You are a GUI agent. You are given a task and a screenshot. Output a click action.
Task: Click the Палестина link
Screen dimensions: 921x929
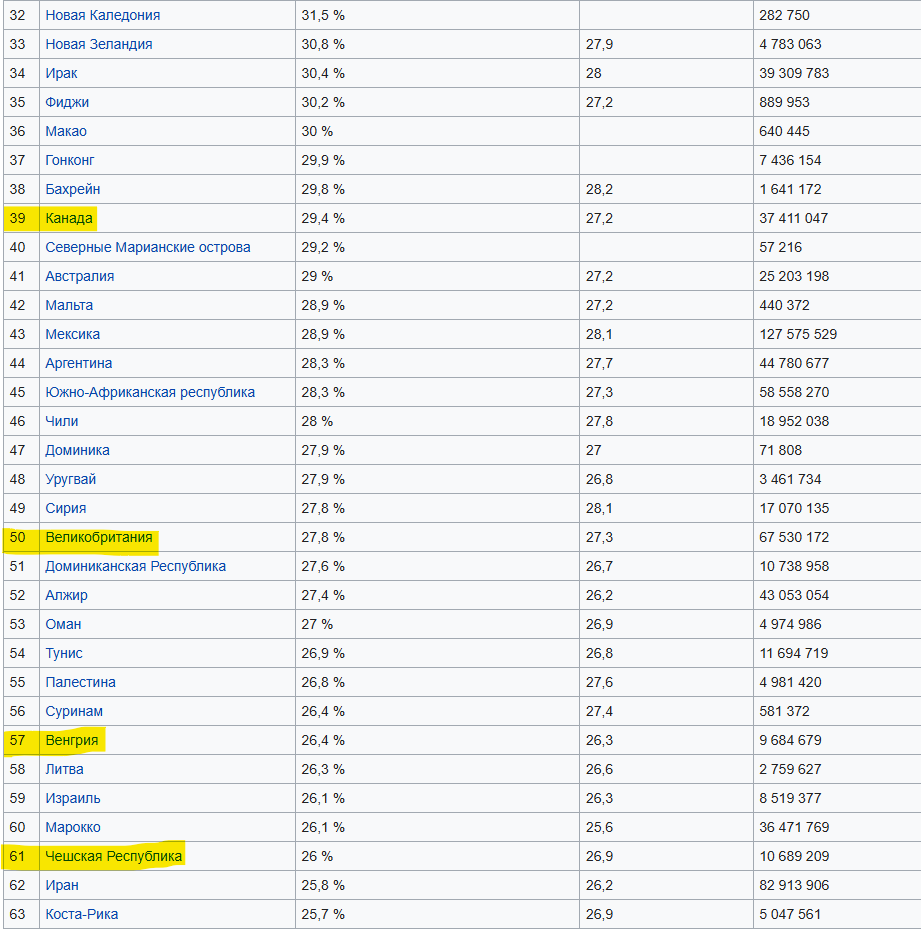80,682
